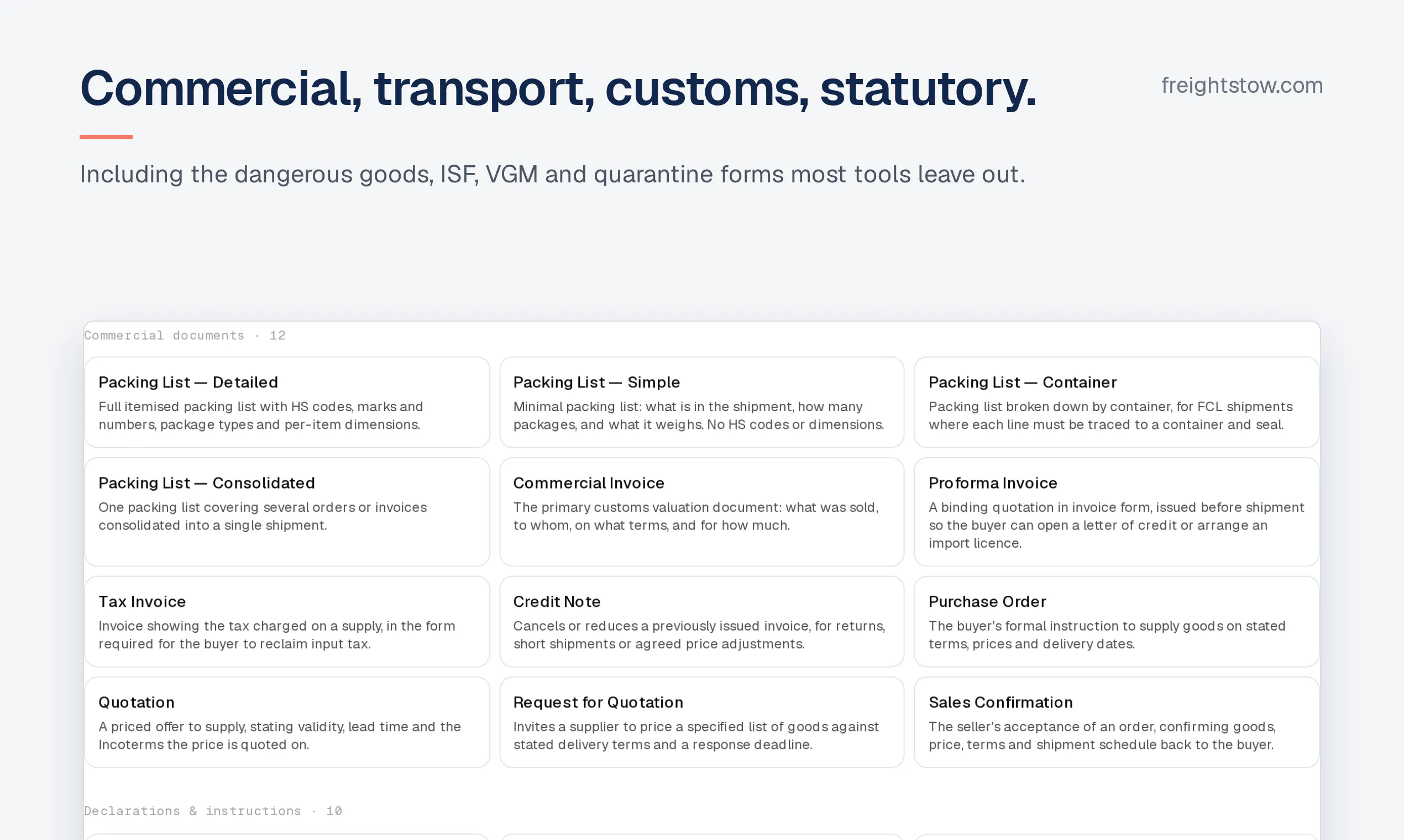This screenshot has height=840, width=1404.
Task: Click the main heading about document types
Action: tap(558, 88)
